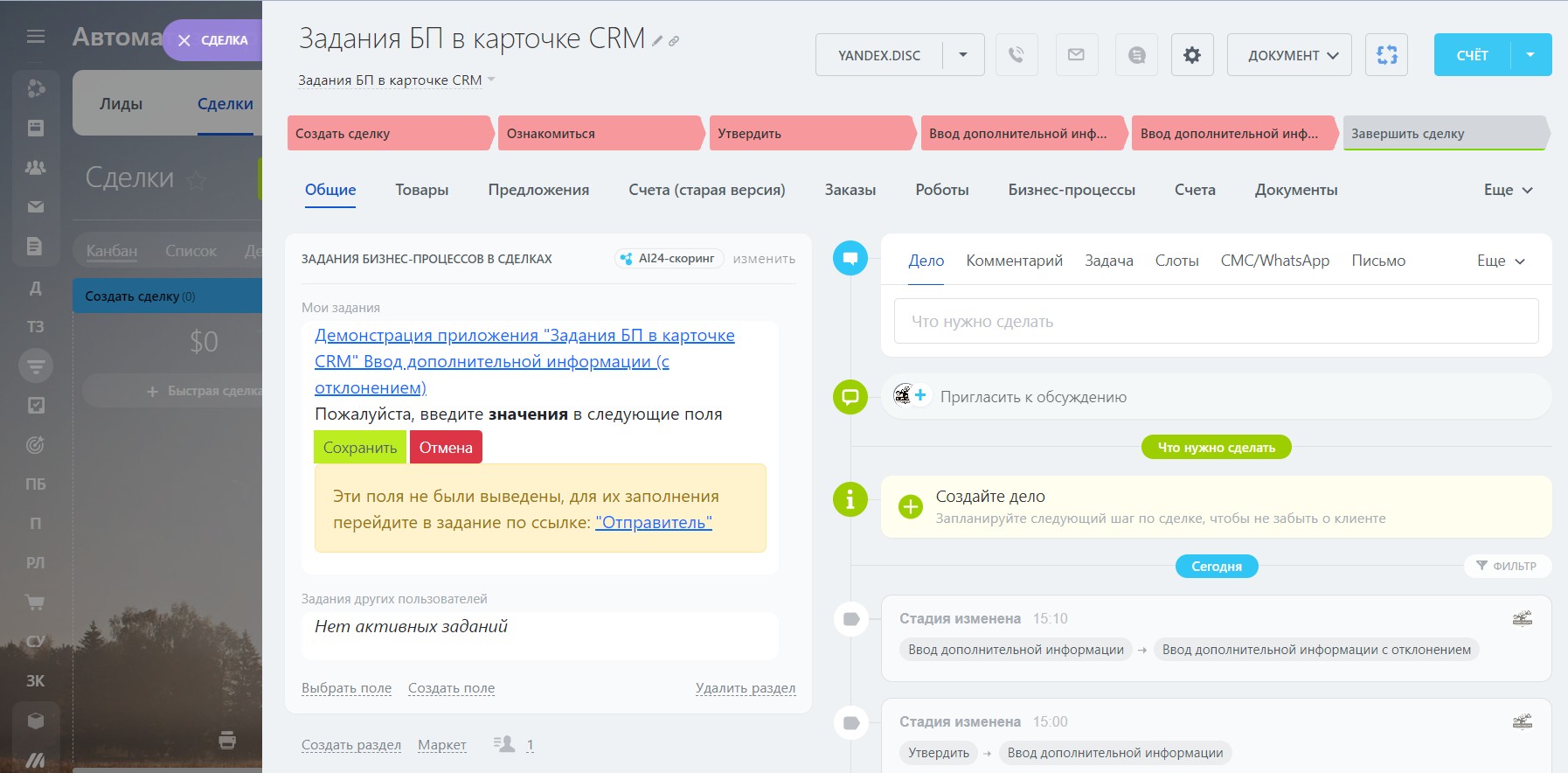The height and width of the screenshot is (773, 1568).
Task: Copy deal link via chain icon
Action: coord(674,41)
